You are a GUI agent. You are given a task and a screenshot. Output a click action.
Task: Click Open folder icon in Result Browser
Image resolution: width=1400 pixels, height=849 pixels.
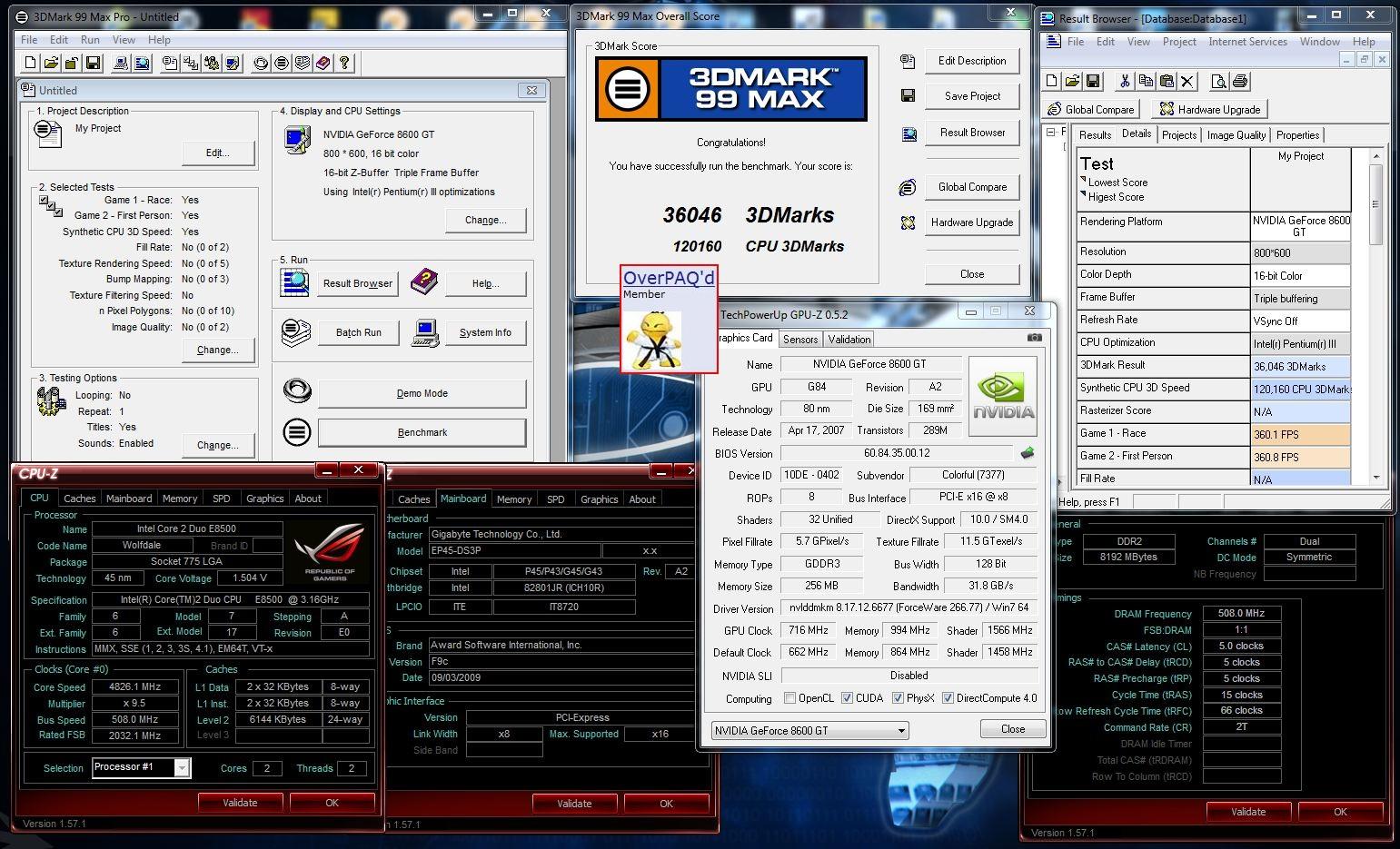1072,81
